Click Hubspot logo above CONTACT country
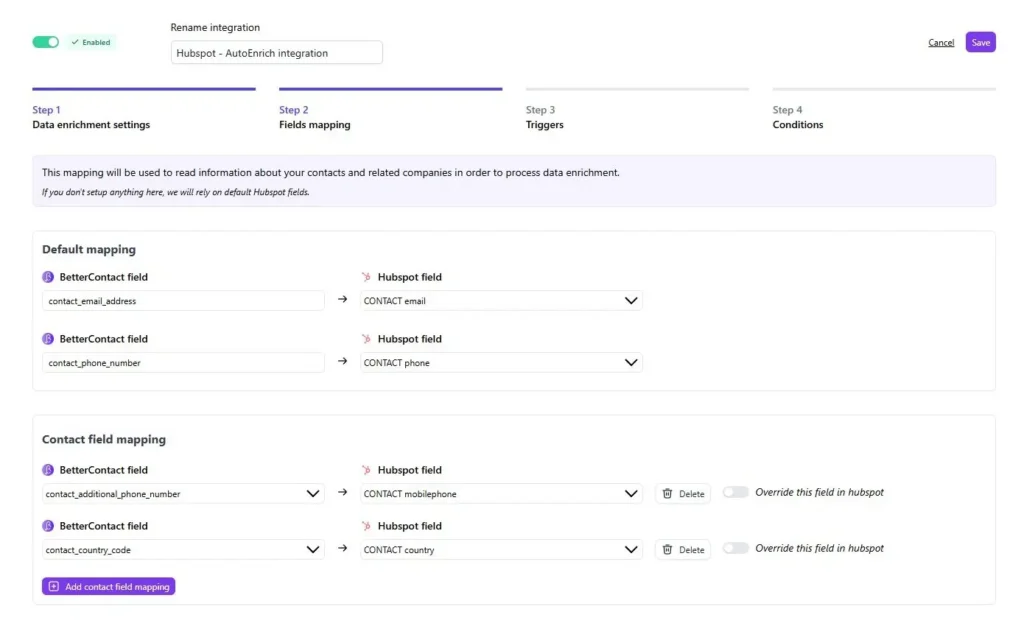1024x626 pixels. point(366,526)
